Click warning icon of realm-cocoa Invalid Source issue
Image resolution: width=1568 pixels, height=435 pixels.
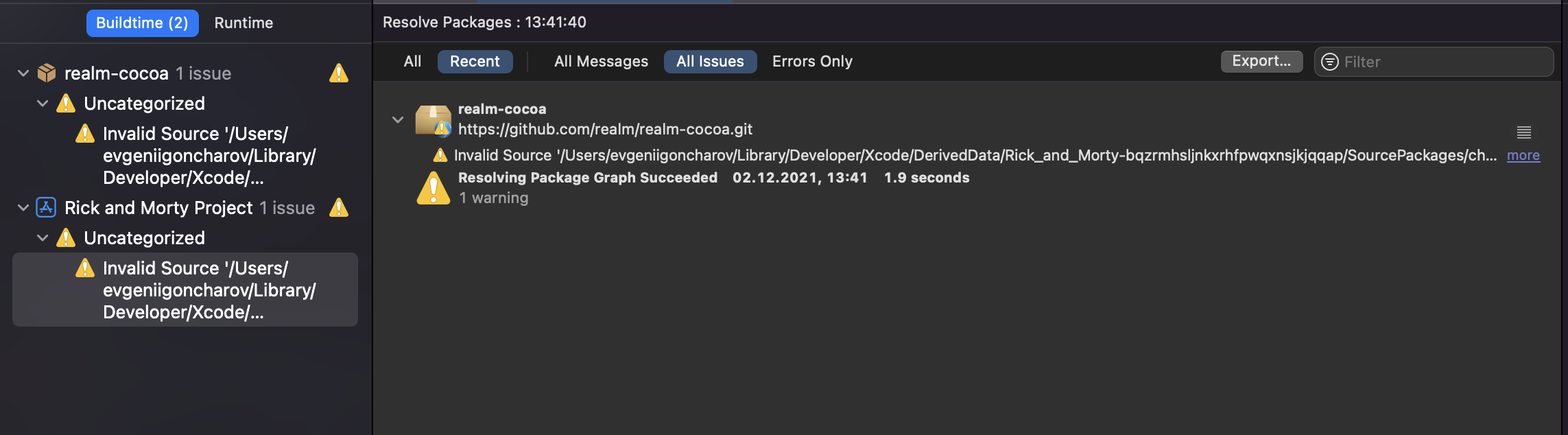(85, 133)
